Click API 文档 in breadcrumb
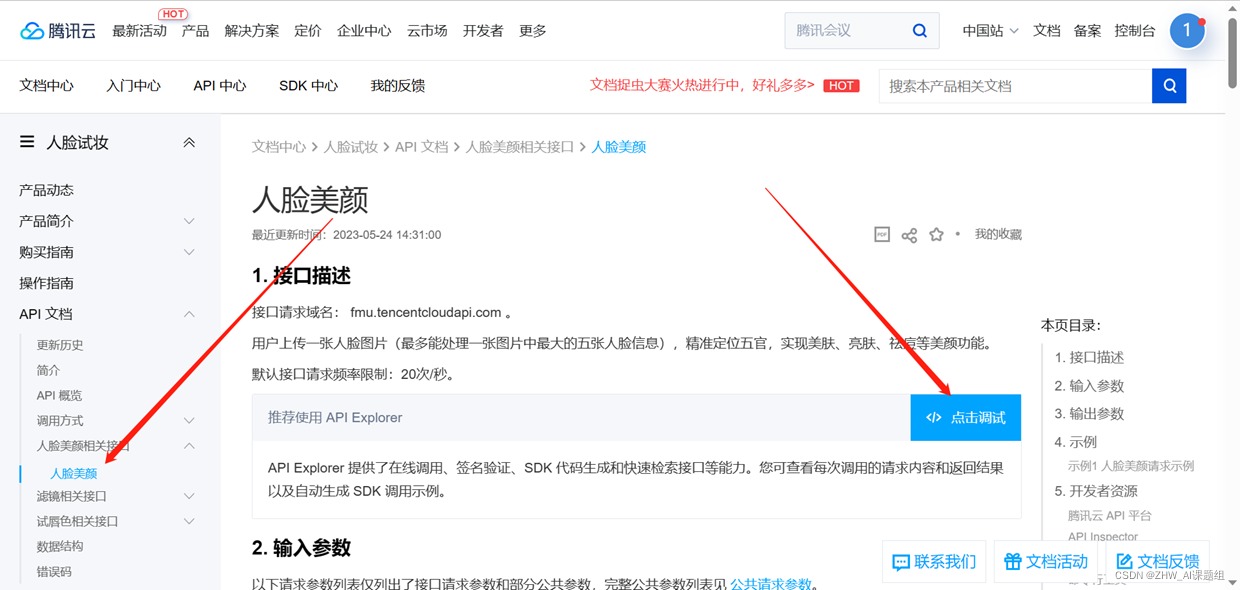Image resolution: width=1240 pixels, height=590 pixels. (x=422, y=147)
